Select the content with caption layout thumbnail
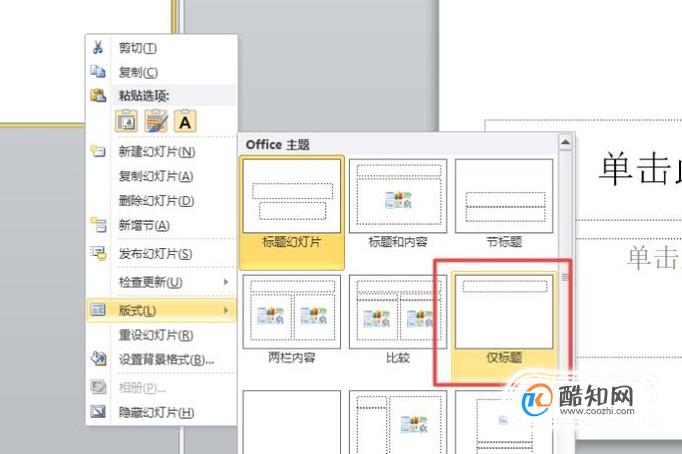The image size is (682, 454). 398,422
